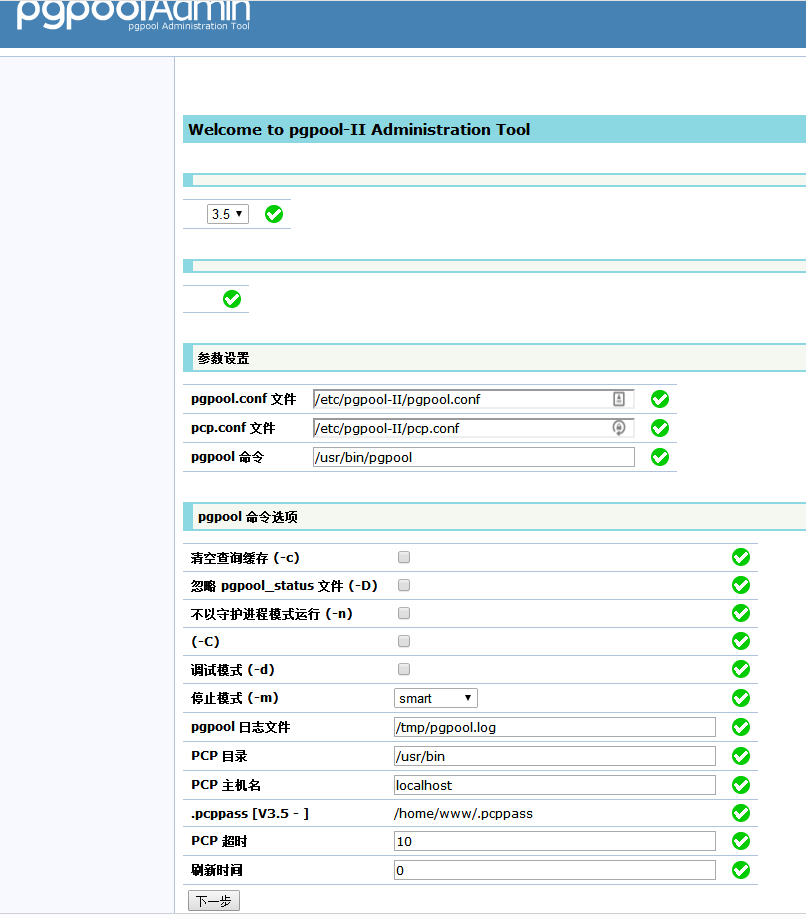The image size is (806, 919).
Task: Click green checkmark for 调试模式 (-d) row
Action: pos(741,669)
